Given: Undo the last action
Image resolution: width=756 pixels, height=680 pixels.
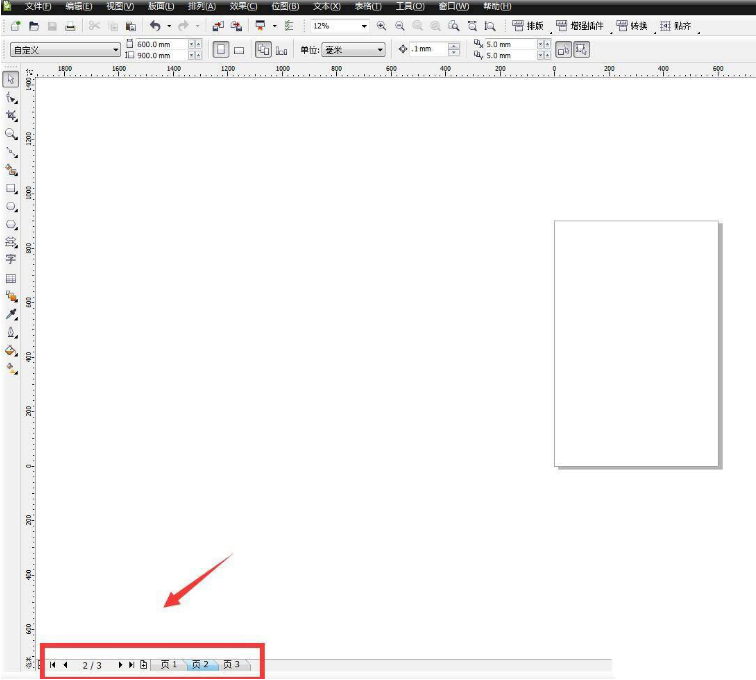Looking at the screenshot, I should [155, 26].
